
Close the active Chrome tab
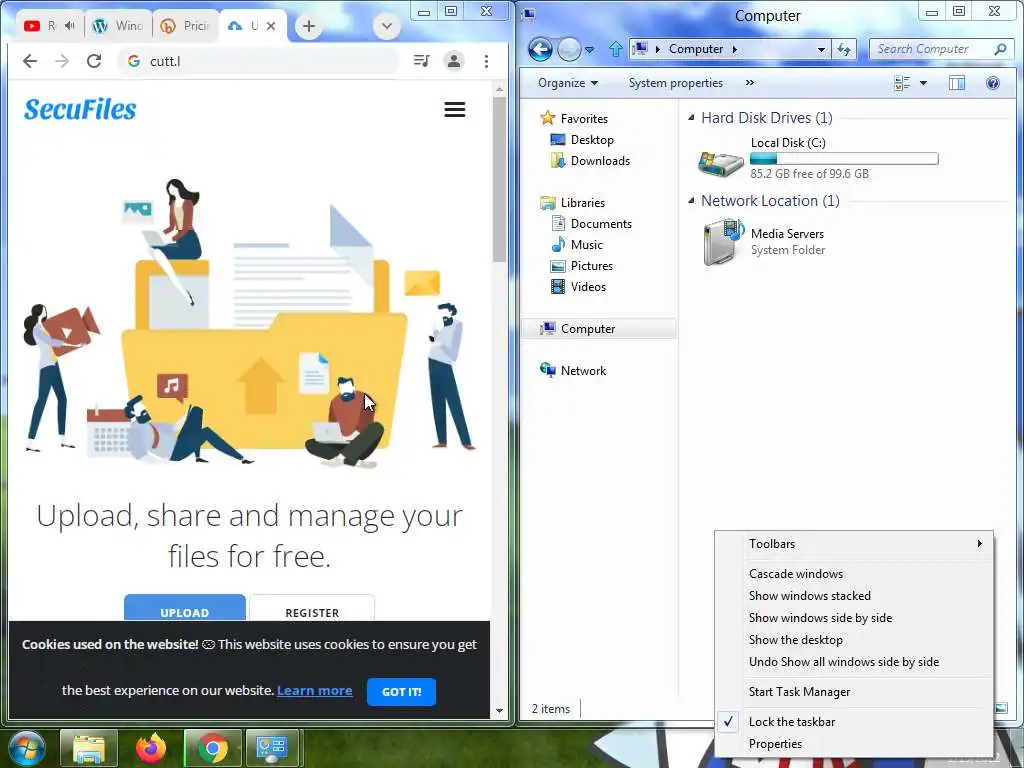[x=271, y=26]
